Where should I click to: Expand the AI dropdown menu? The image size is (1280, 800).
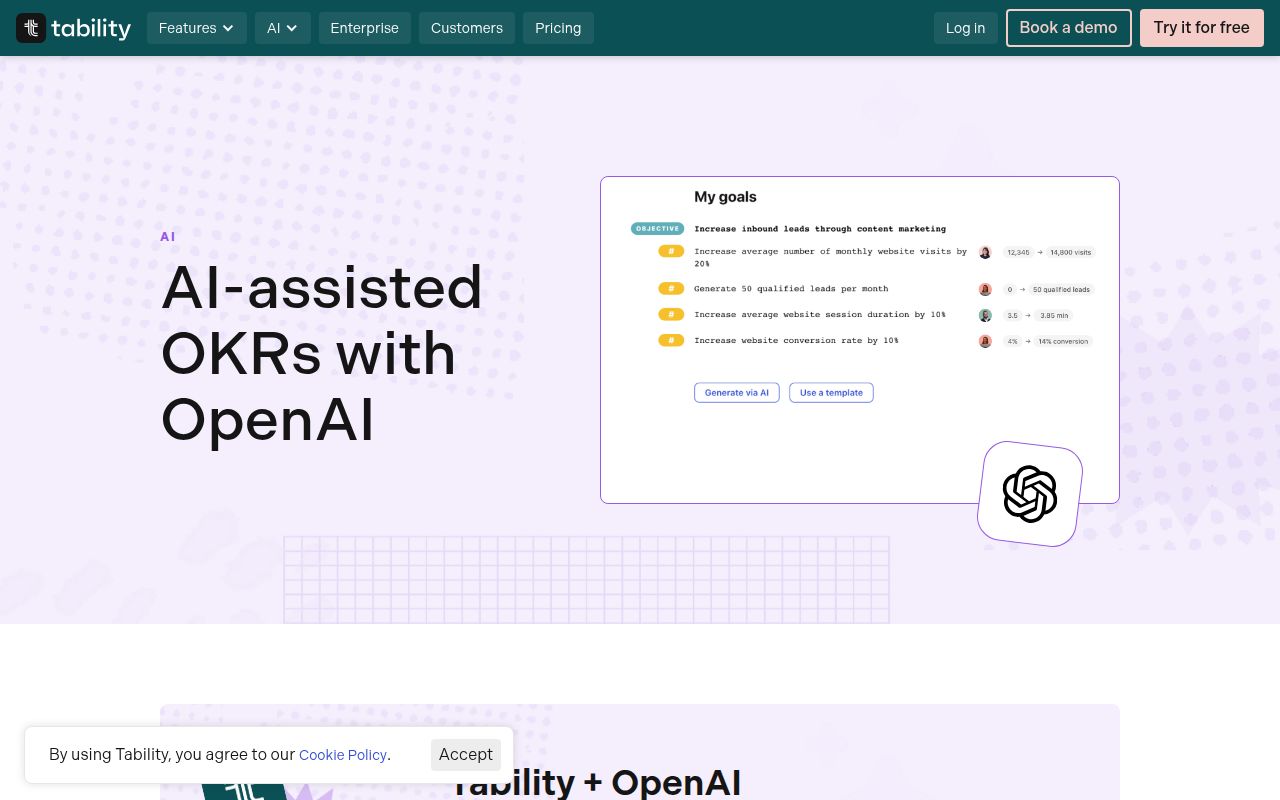coord(283,28)
